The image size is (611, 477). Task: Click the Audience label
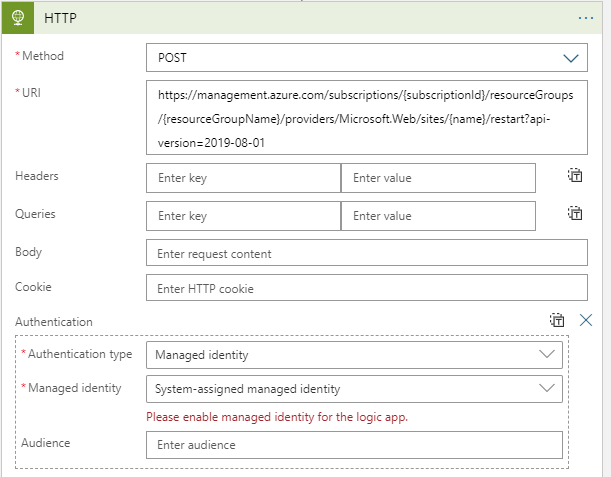[x=46, y=443]
